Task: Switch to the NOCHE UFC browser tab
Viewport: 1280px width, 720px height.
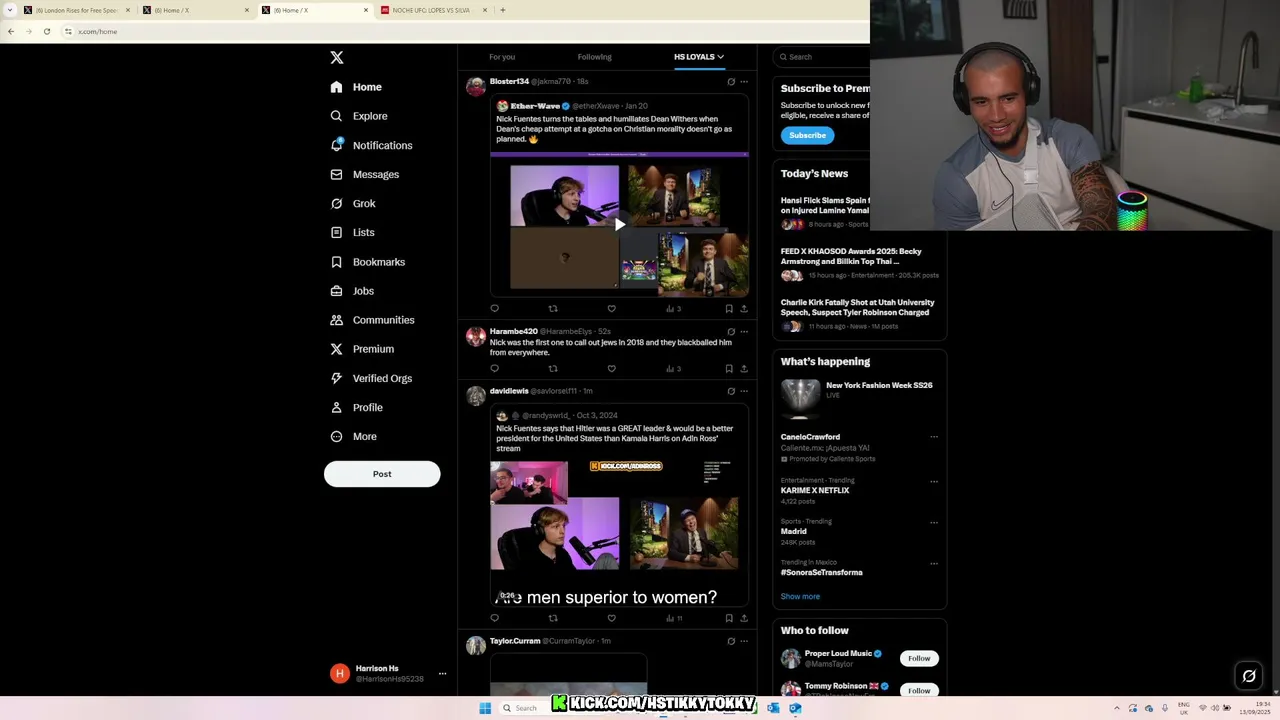Action: (430, 10)
